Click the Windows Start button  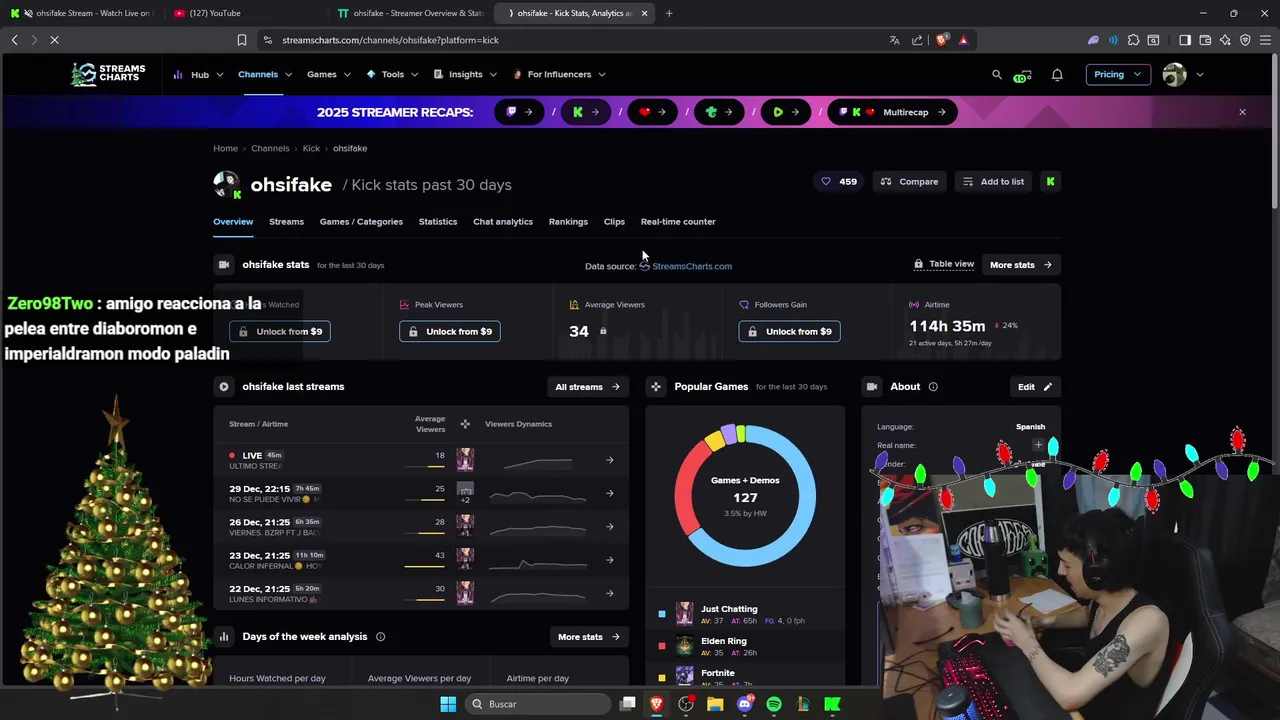(x=448, y=704)
